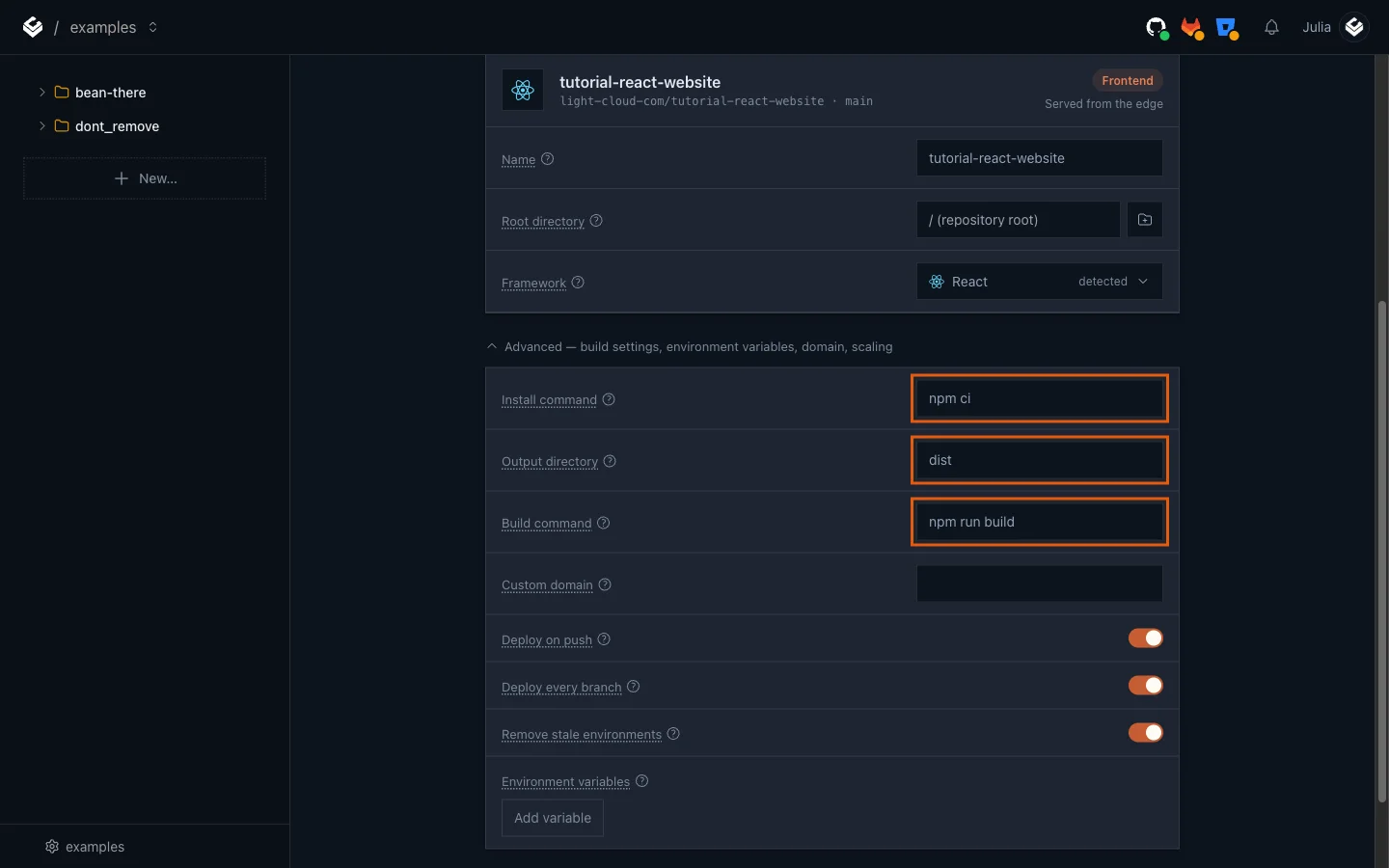Open the GitLab integration icon
Viewport: 1389px width, 868px height.
1192,28
